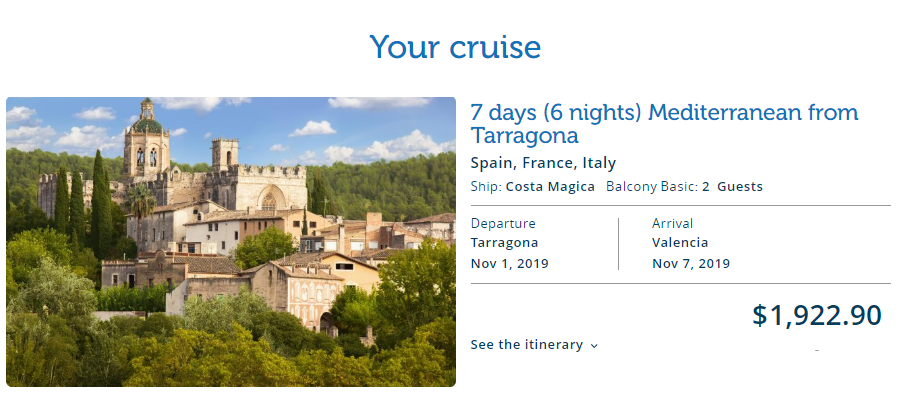Select the 7 days Mediterranean cruise title
Screen dimensions: 900x393
[665, 123]
